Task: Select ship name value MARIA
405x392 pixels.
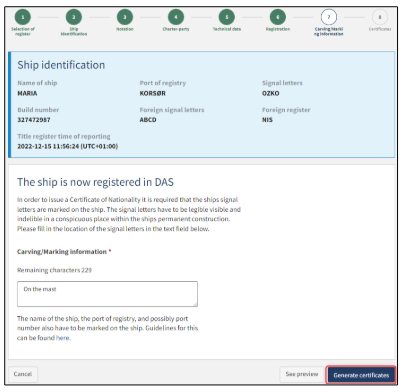Action: point(27,93)
